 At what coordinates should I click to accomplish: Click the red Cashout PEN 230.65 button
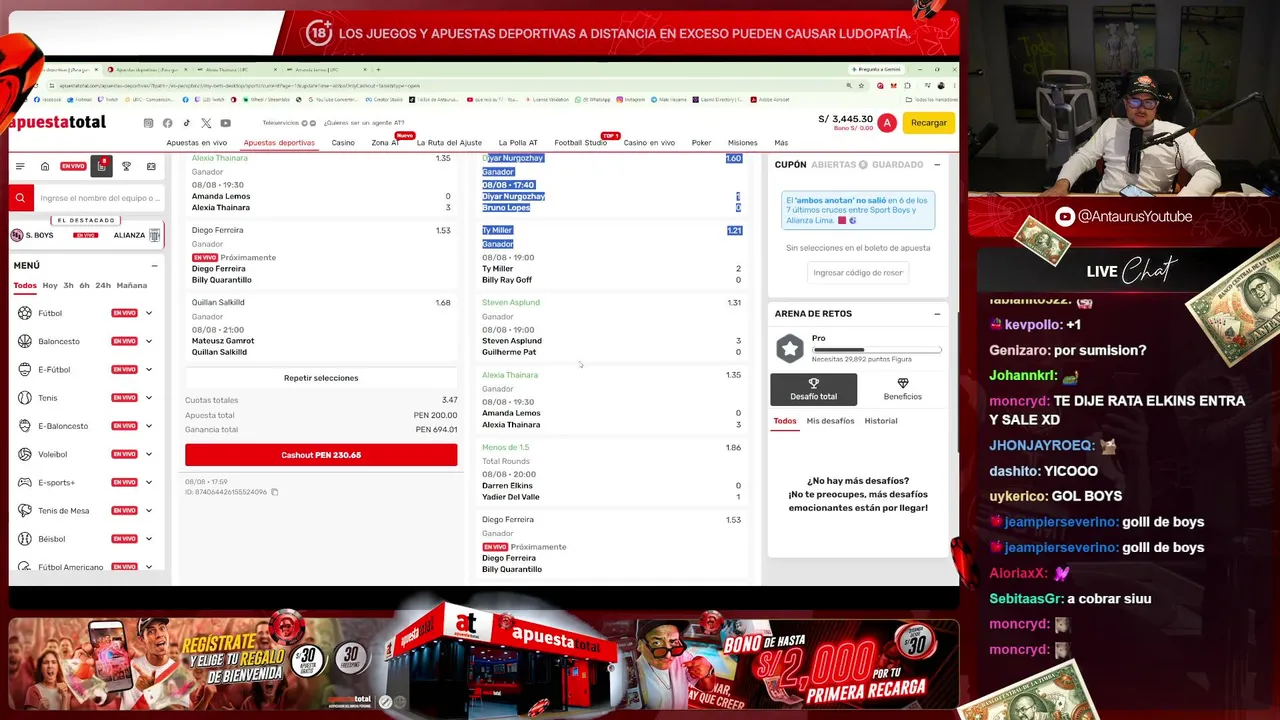321,455
